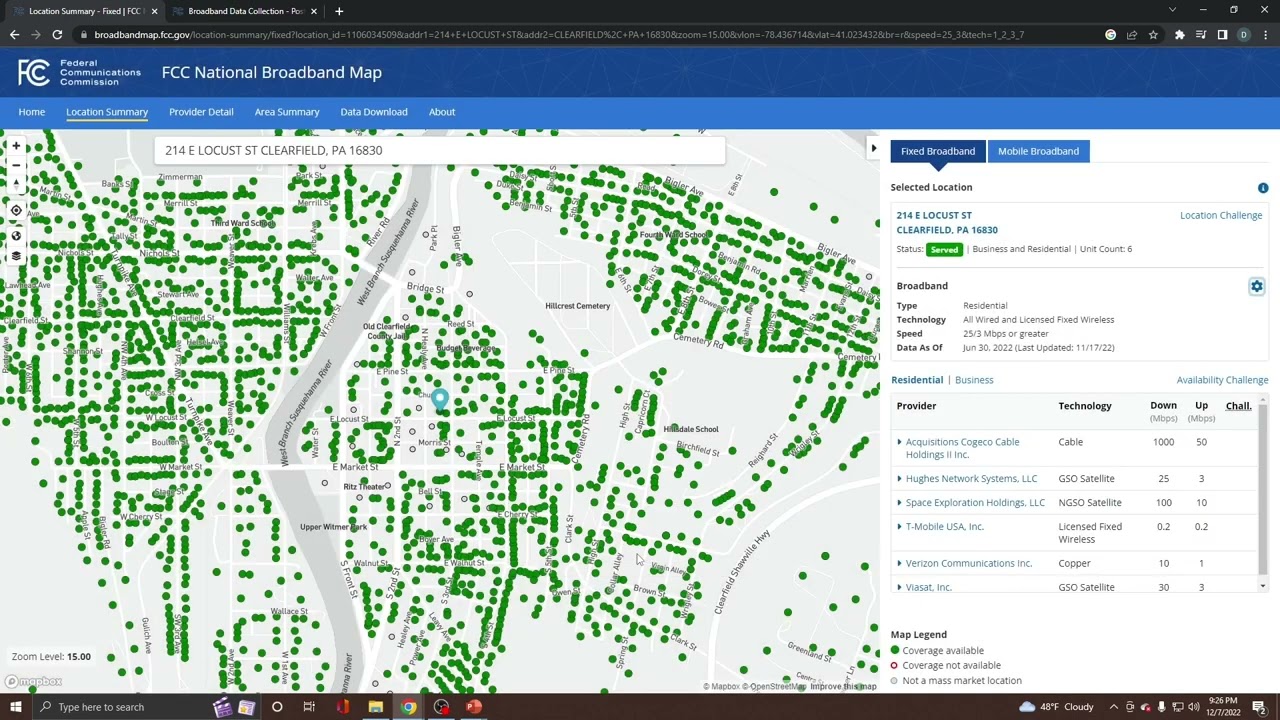The image size is (1280, 720).
Task: Select Business provider list
Action: (x=974, y=380)
